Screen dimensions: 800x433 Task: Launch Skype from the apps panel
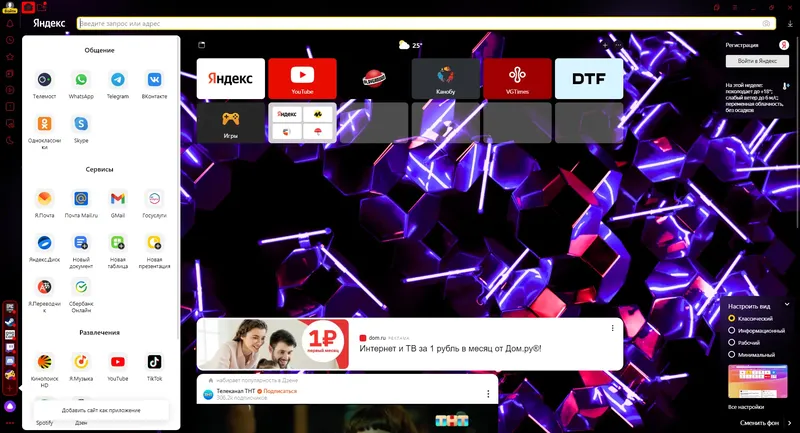(x=81, y=124)
